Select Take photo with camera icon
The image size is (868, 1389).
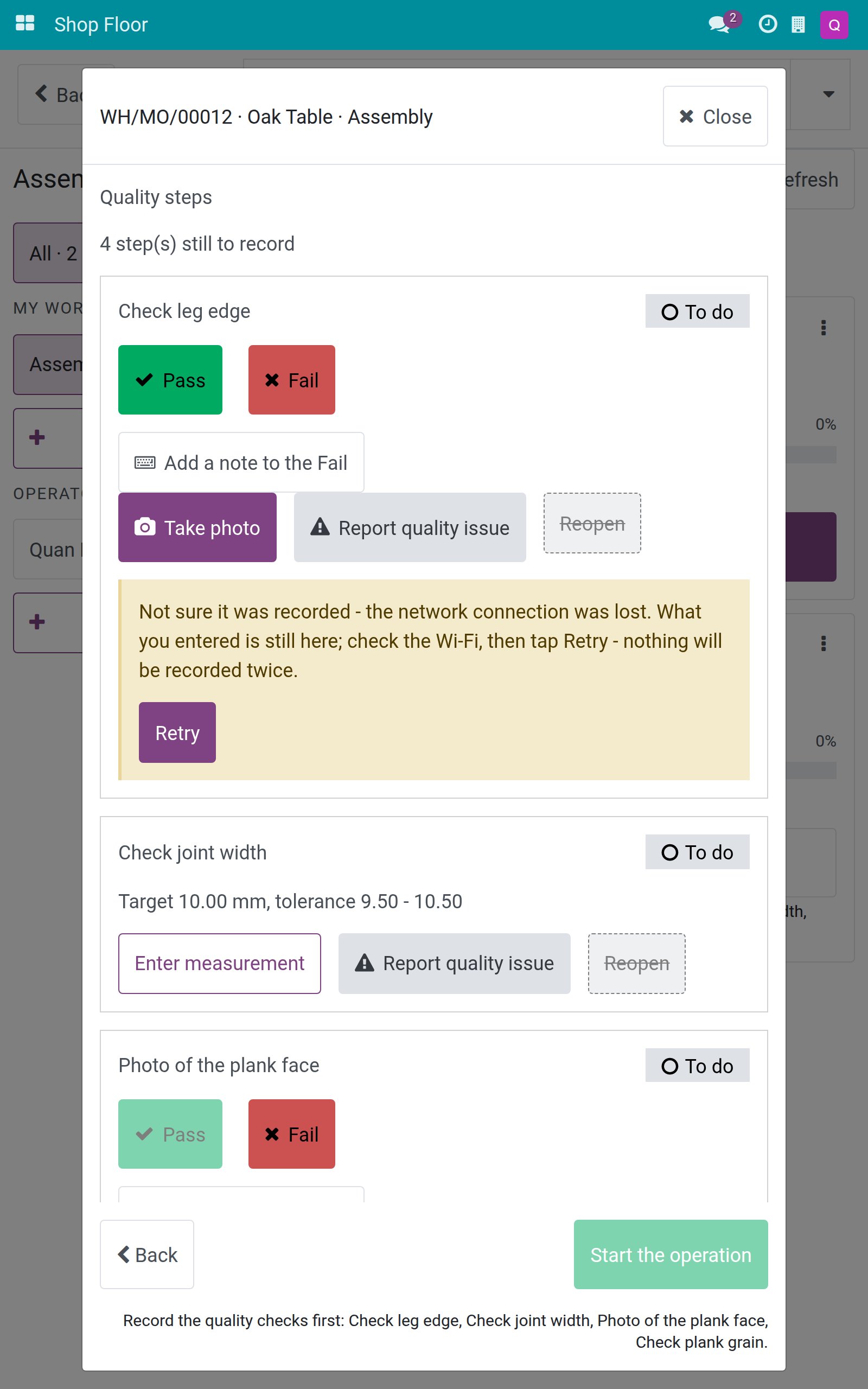[x=197, y=527]
